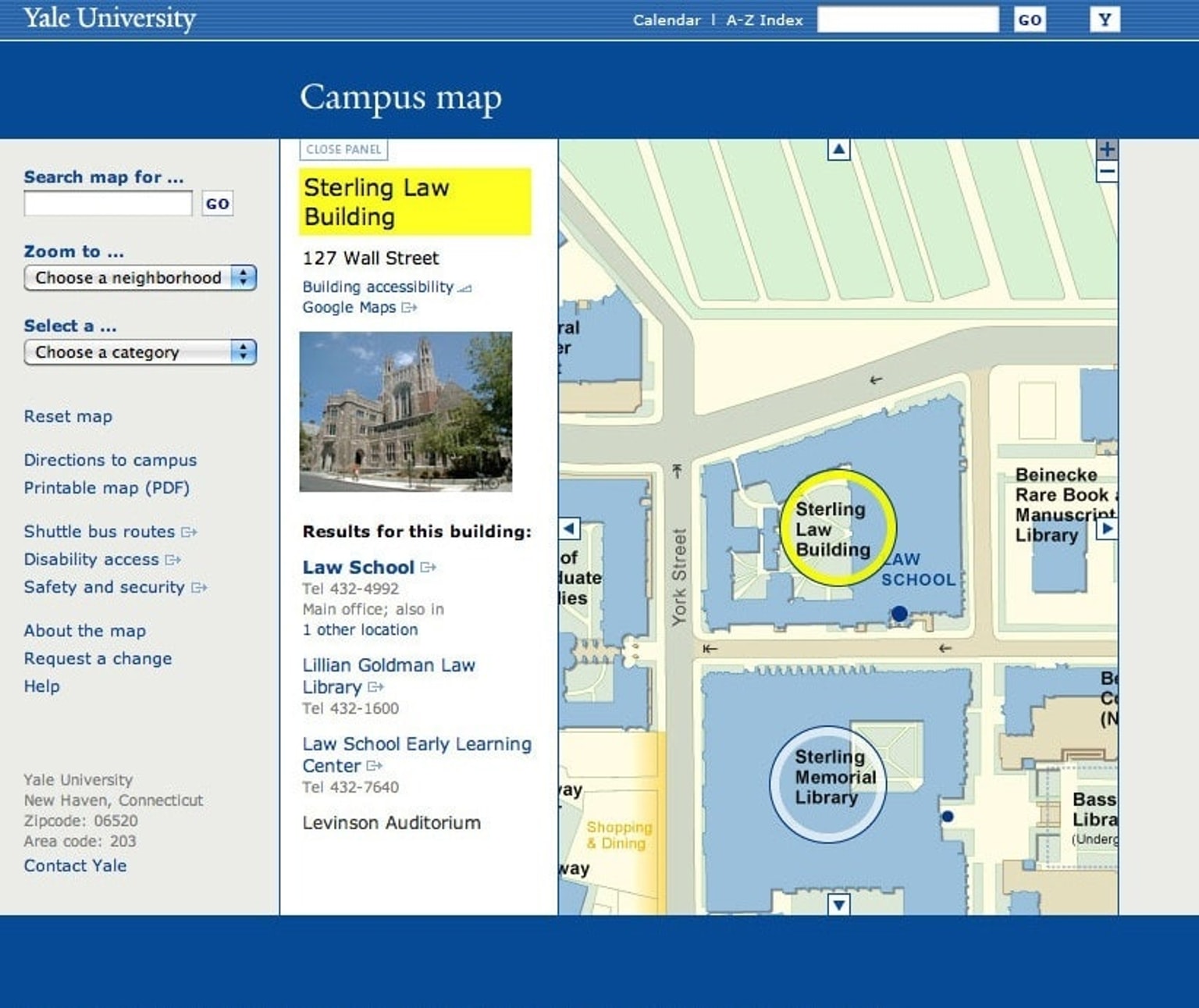This screenshot has width=1199, height=1008.
Task: View the Sterling Law Building photo
Action: (406, 411)
